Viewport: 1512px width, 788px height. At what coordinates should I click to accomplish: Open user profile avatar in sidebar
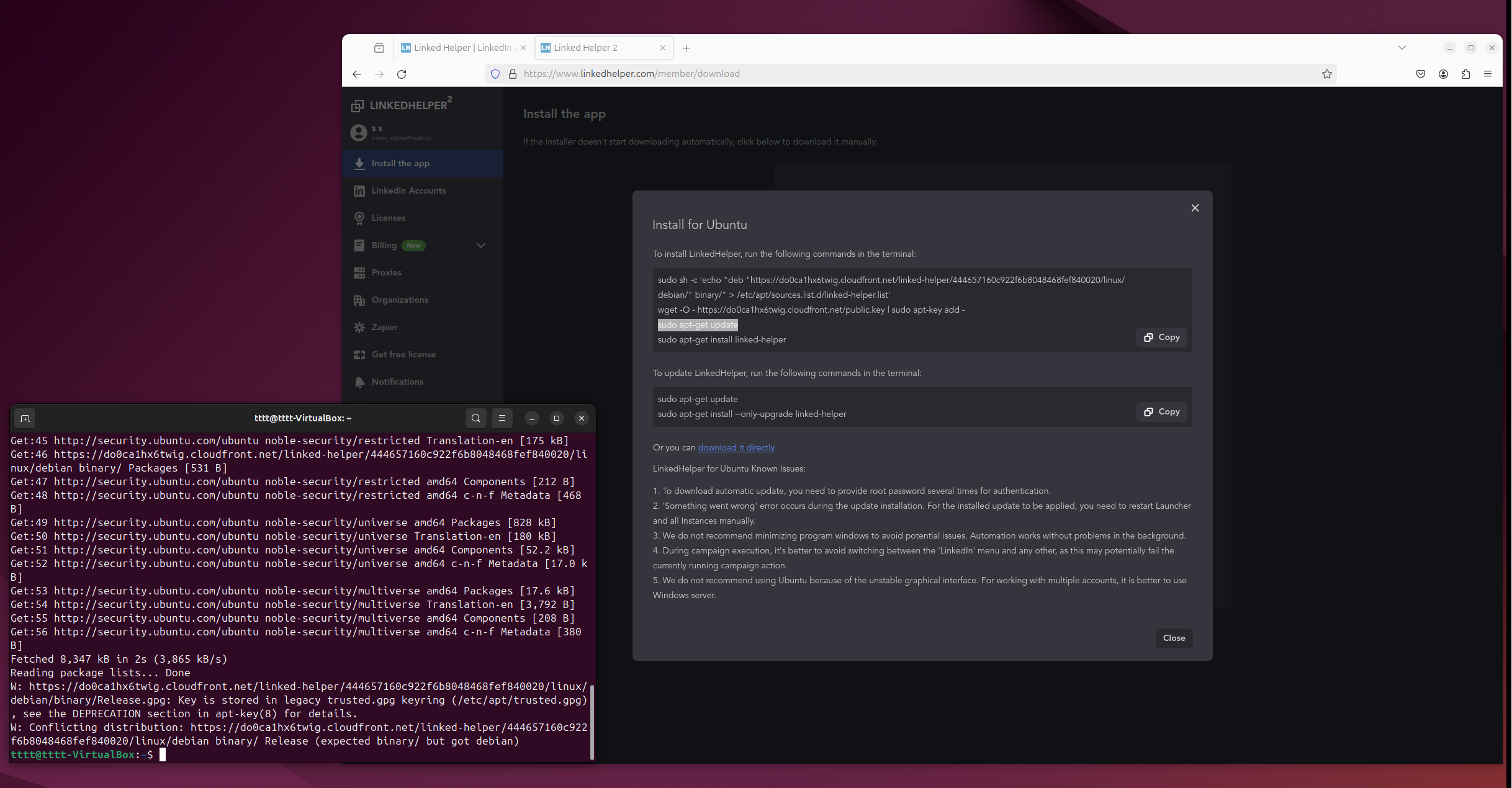[x=359, y=133]
